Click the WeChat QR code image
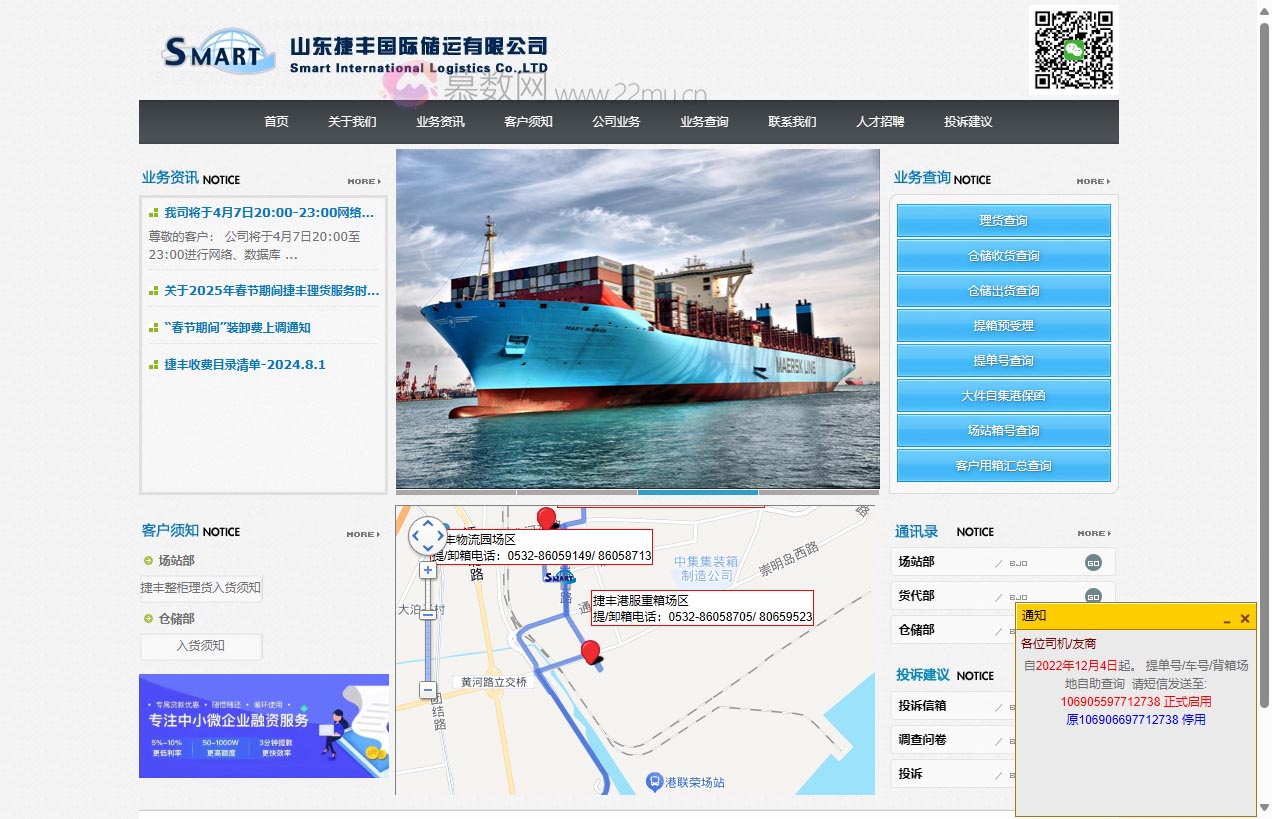 click(x=1073, y=50)
